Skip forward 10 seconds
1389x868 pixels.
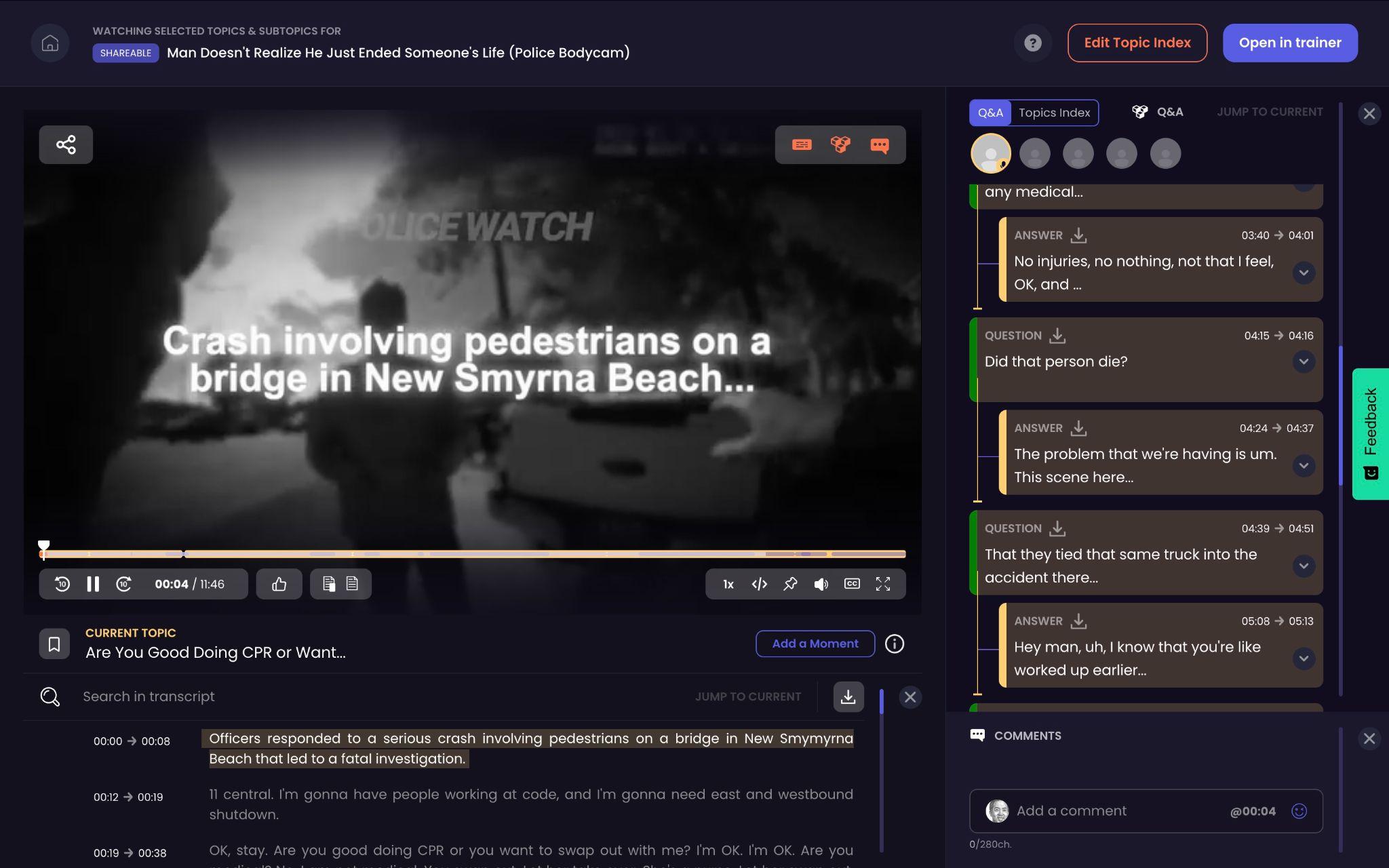click(x=123, y=584)
